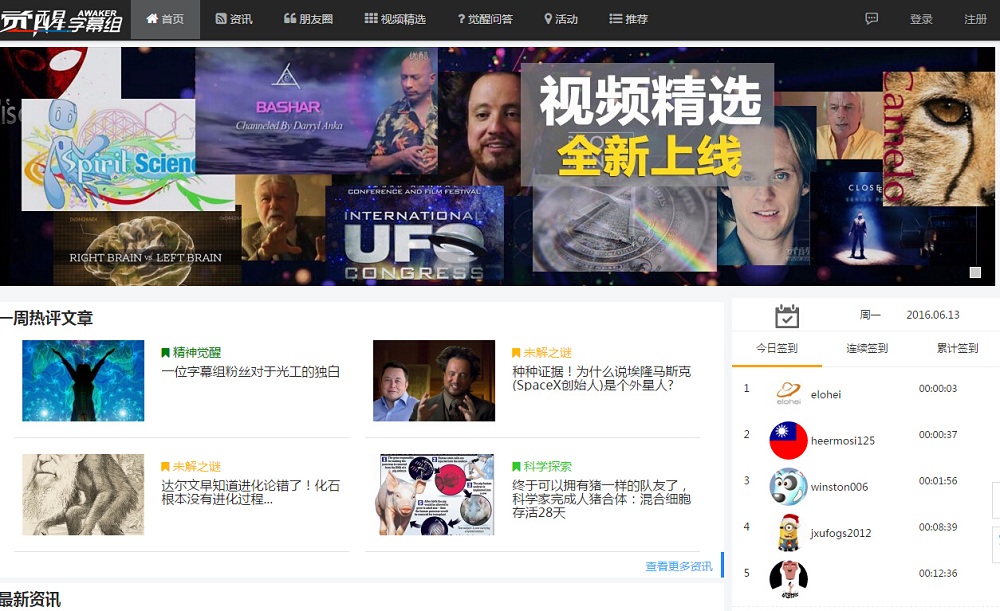Open the 科学探索 category tag
Image resolution: width=1000 pixels, height=611 pixels.
click(x=541, y=466)
